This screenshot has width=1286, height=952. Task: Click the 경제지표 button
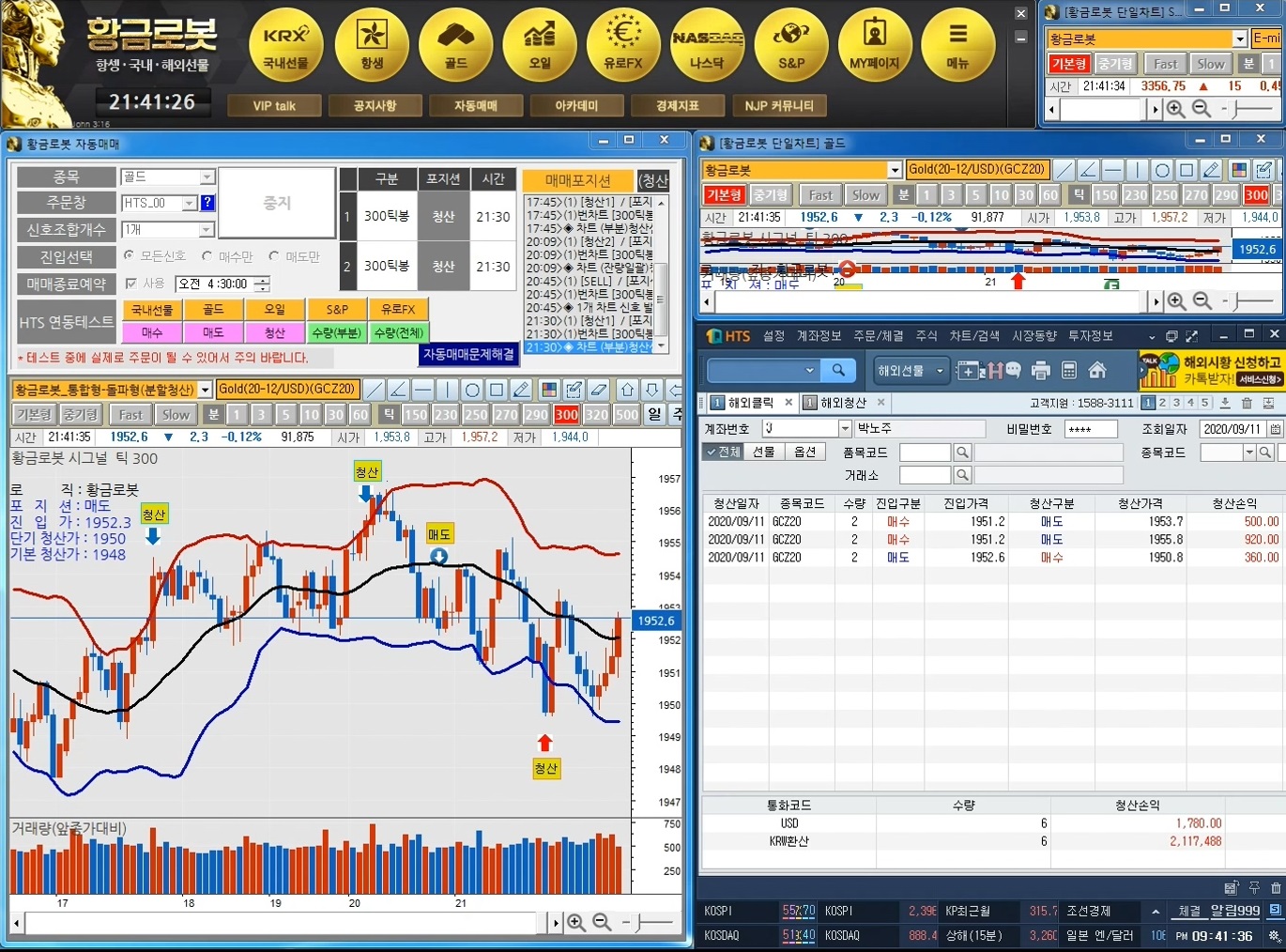(678, 106)
